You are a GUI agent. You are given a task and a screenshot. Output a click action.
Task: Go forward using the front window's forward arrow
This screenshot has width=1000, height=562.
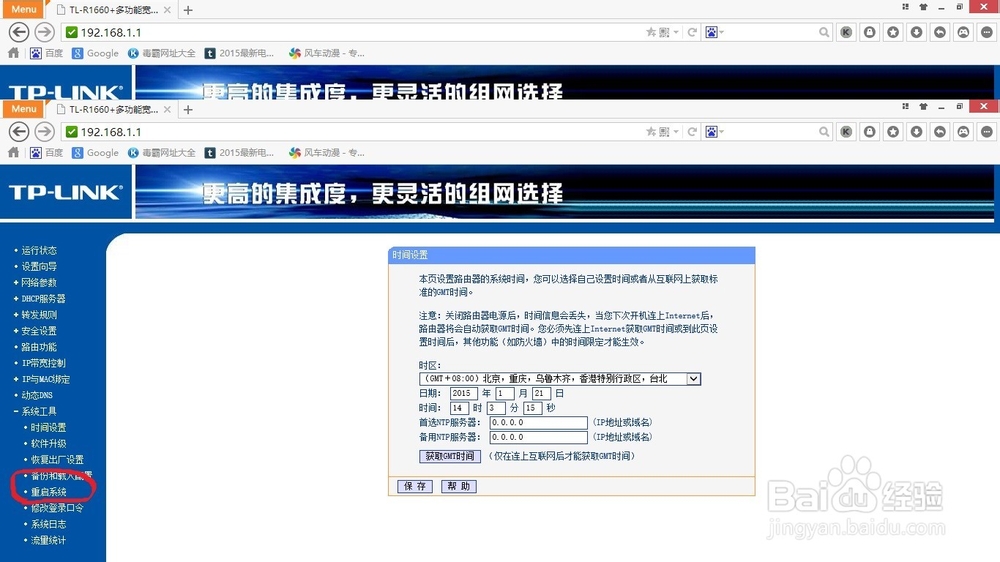click(x=44, y=132)
